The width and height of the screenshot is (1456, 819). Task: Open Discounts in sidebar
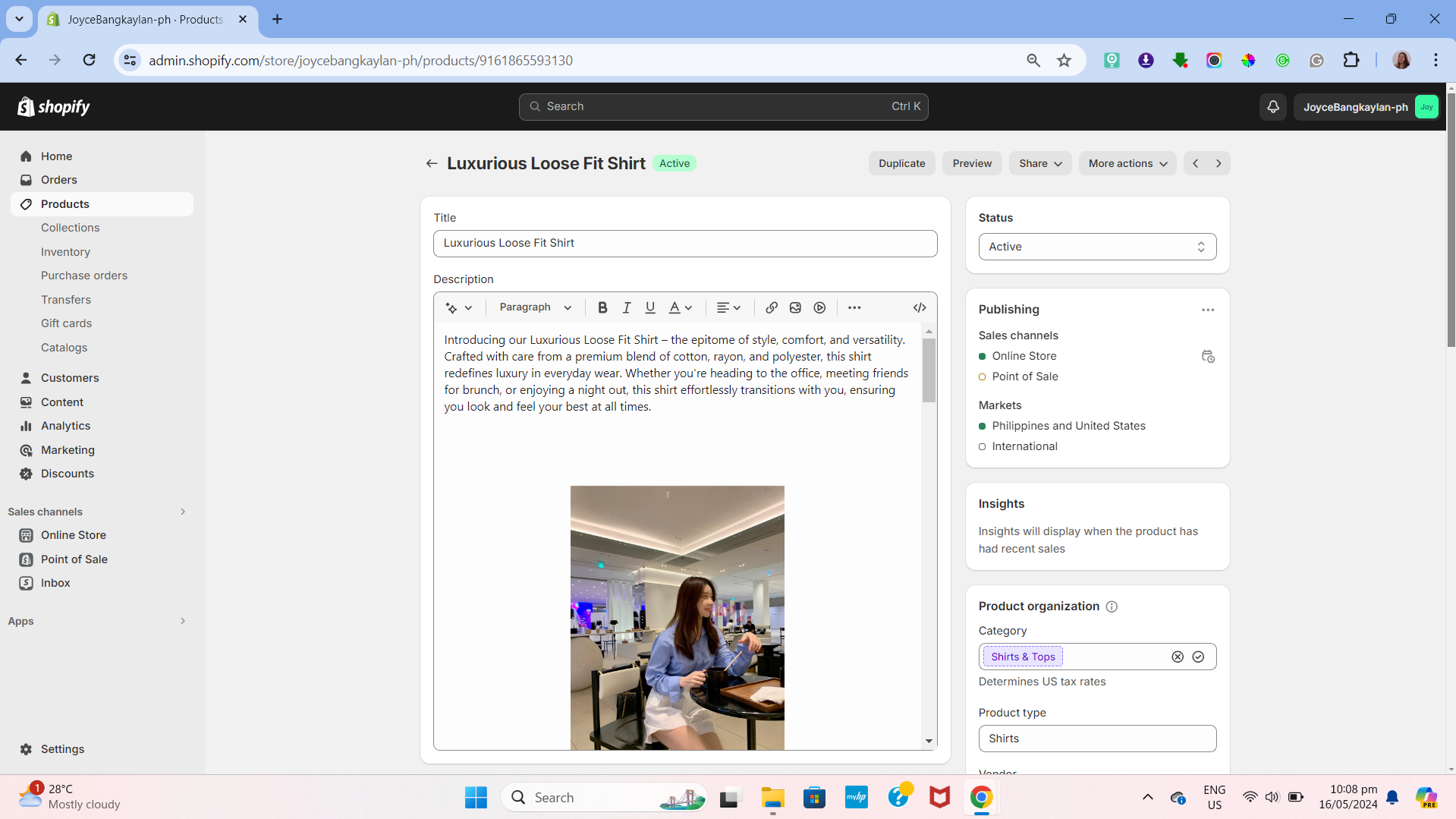tap(102, 474)
